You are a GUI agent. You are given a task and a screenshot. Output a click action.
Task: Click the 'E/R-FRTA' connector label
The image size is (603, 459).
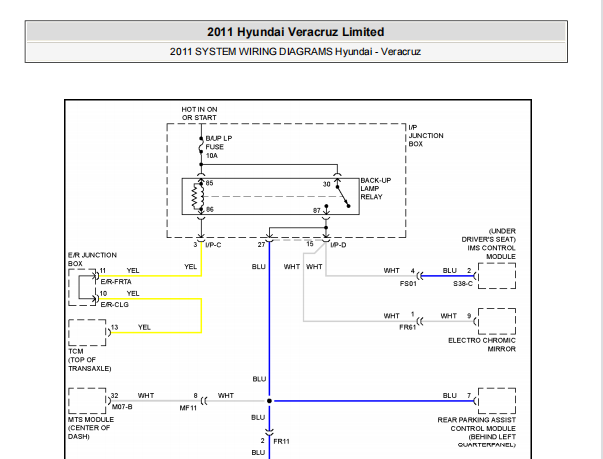(116, 281)
